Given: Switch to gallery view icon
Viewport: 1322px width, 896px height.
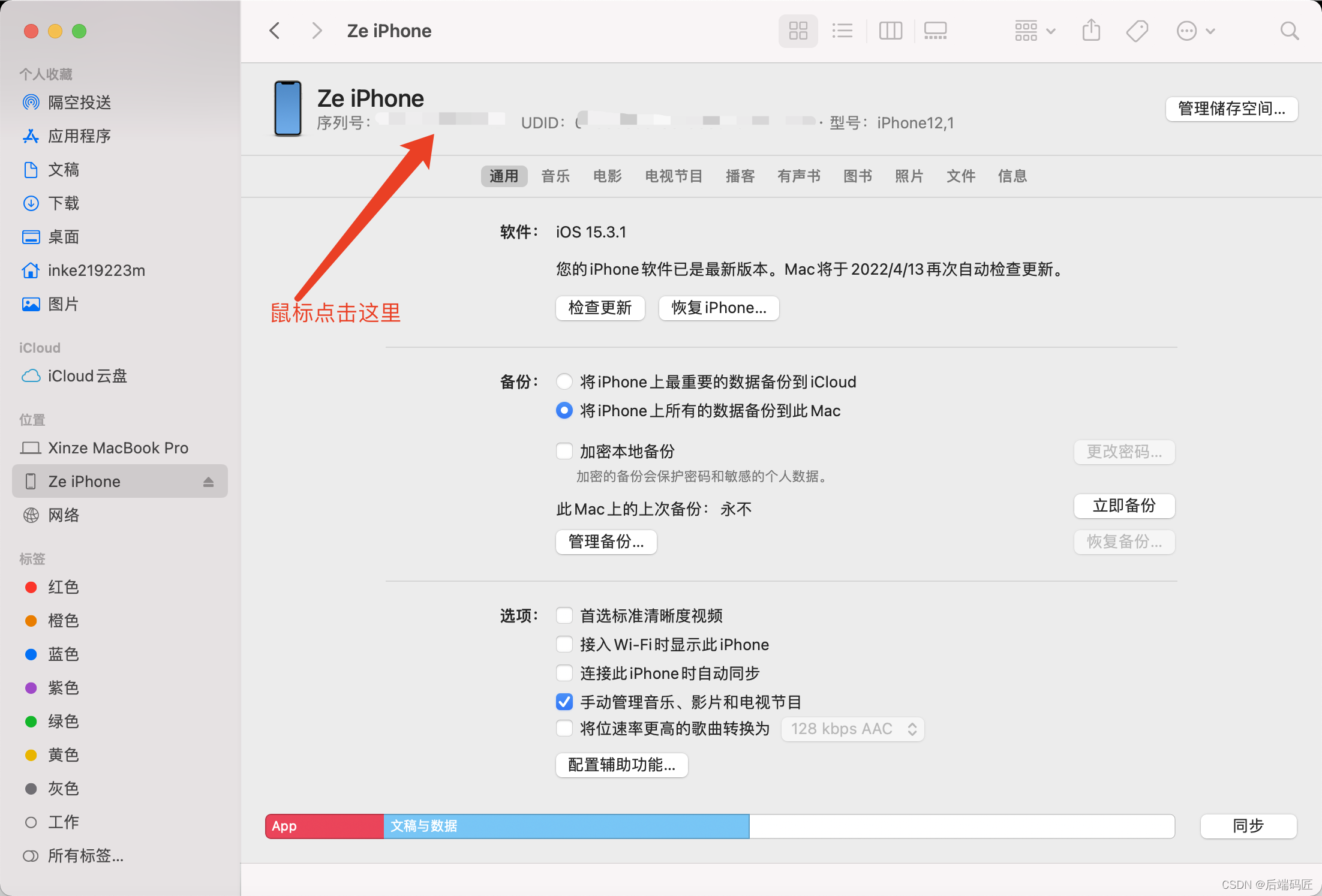Looking at the screenshot, I should click(x=935, y=31).
